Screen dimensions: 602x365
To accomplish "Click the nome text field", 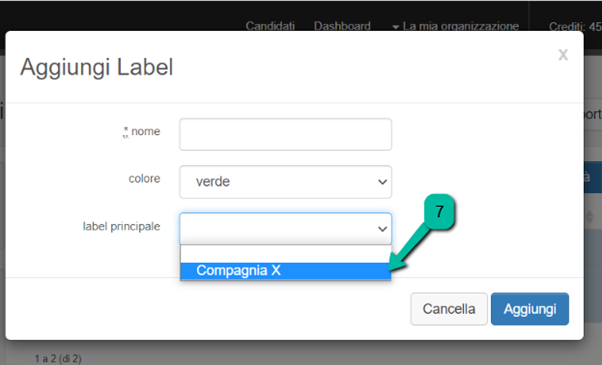I will click(285, 134).
